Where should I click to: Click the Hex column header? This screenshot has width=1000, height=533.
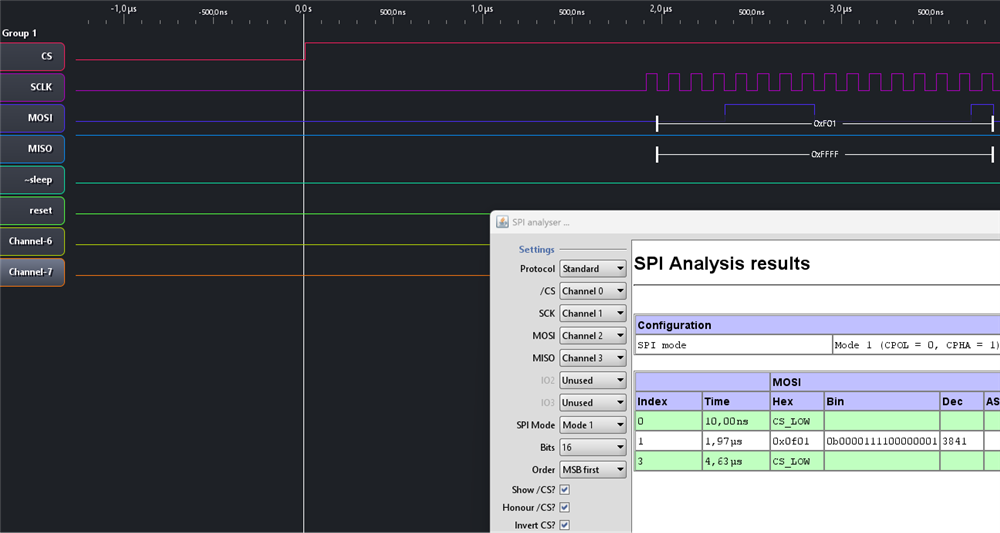[x=797, y=402]
